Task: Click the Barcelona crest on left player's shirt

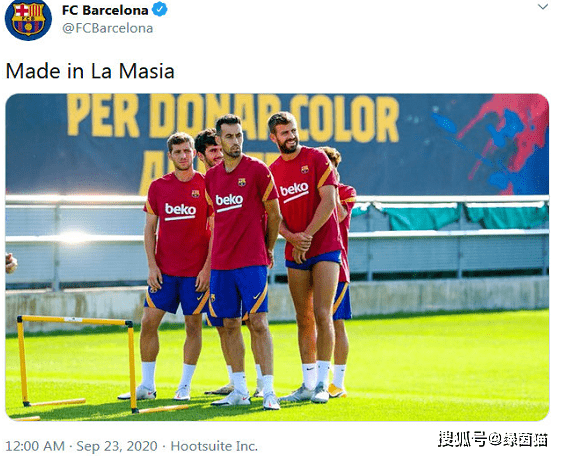Action: pyautogui.click(x=195, y=194)
